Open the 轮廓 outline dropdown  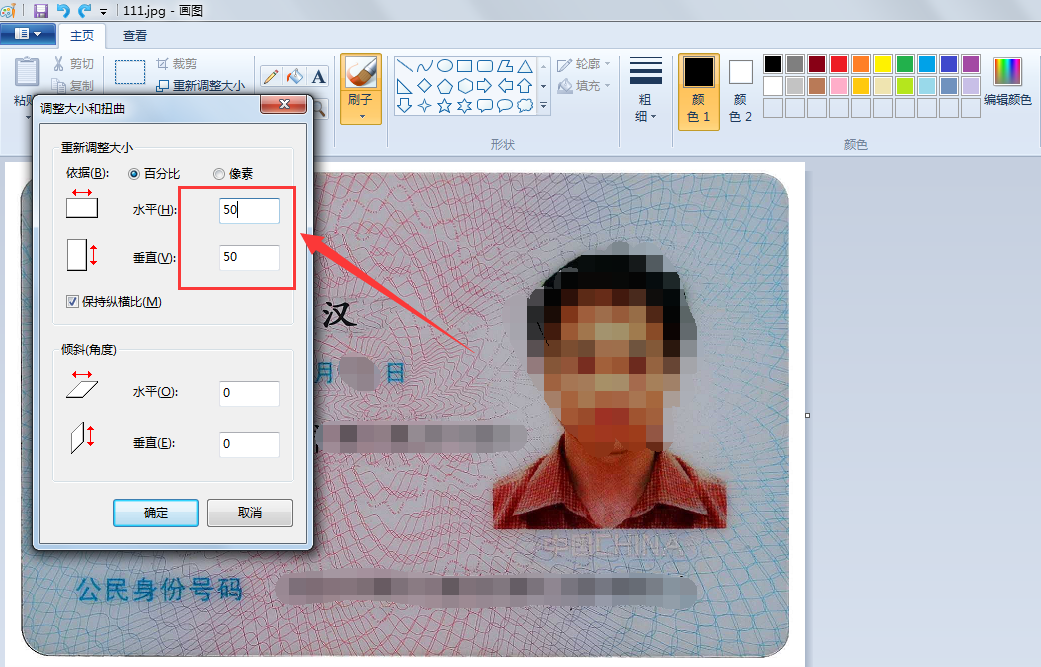pos(584,64)
